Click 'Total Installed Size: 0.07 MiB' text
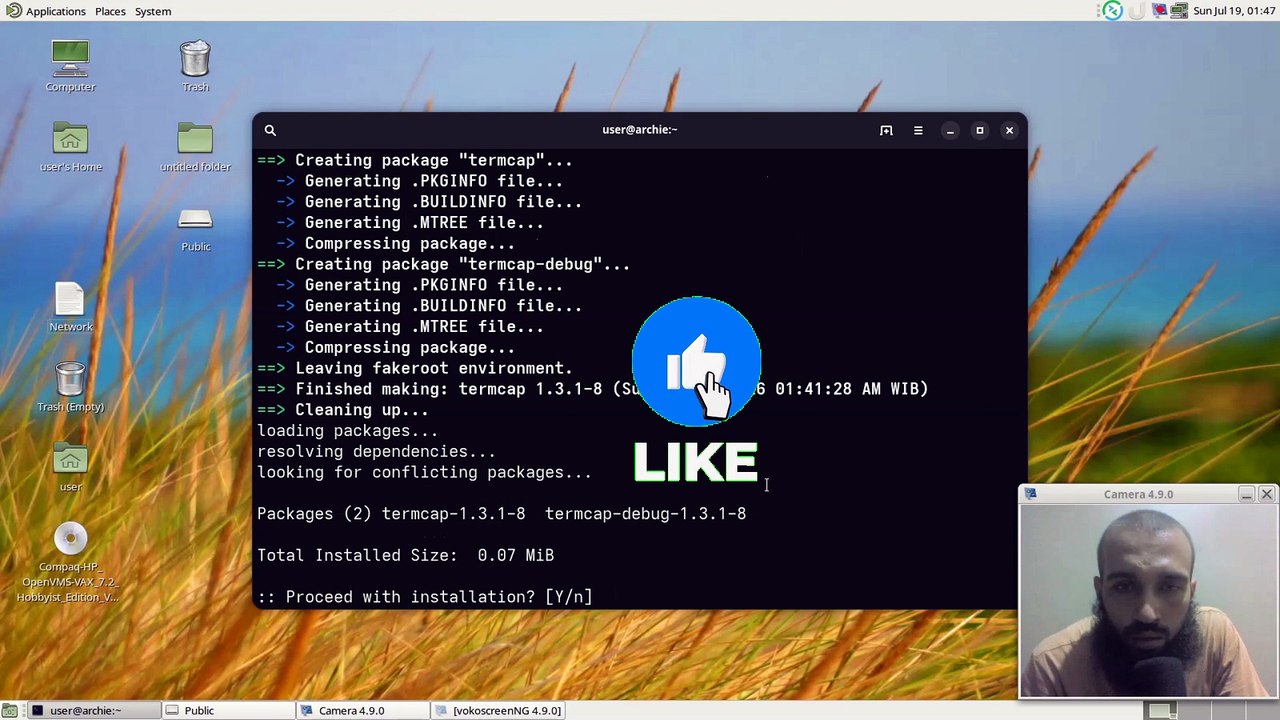The width and height of the screenshot is (1280, 720). [406, 555]
